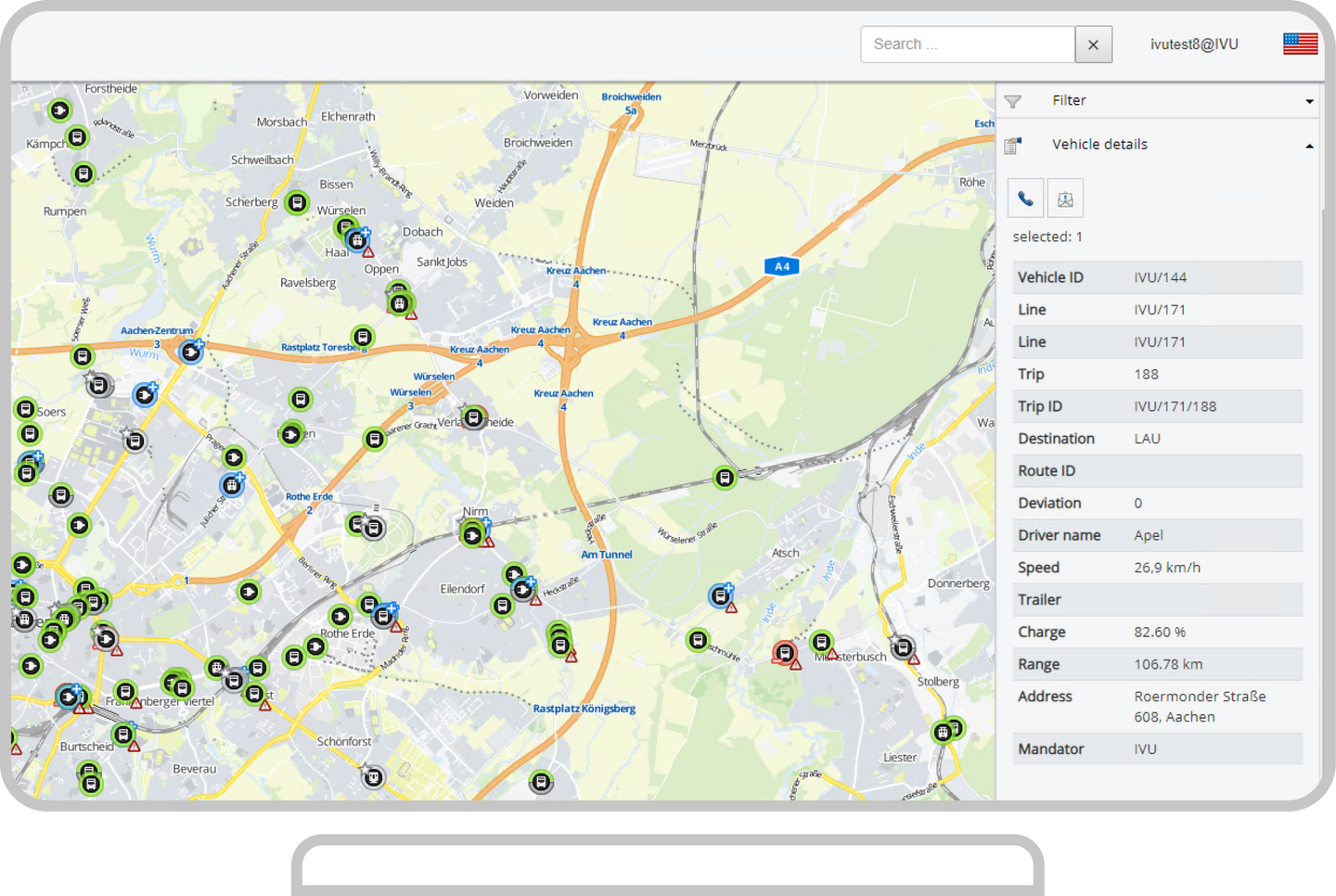Select the blue bus marker beside Haal
The image size is (1336, 896).
click(x=357, y=240)
